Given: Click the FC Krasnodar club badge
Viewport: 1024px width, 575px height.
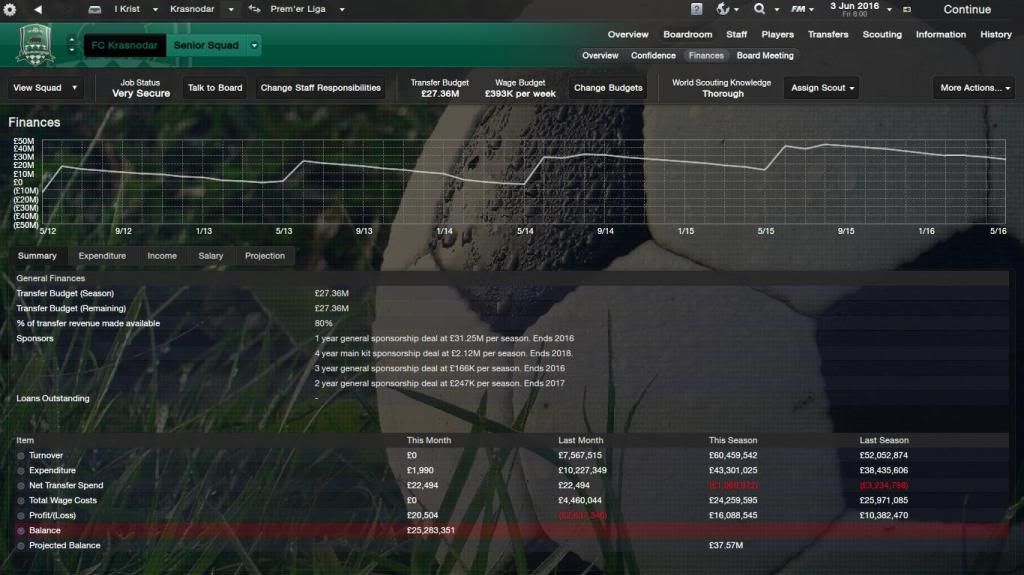Looking at the screenshot, I should click(x=36, y=45).
